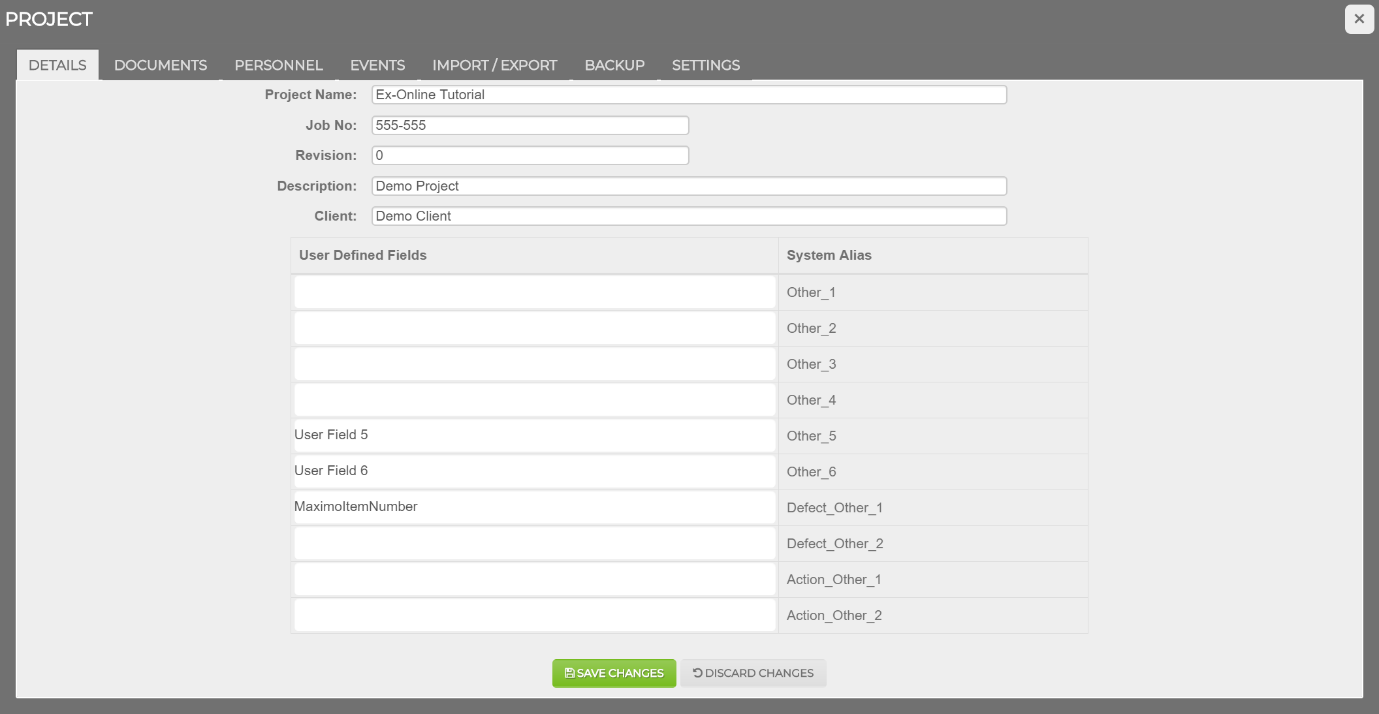Click user defined field for Other_1
The width and height of the screenshot is (1379, 714).
(534, 293)
